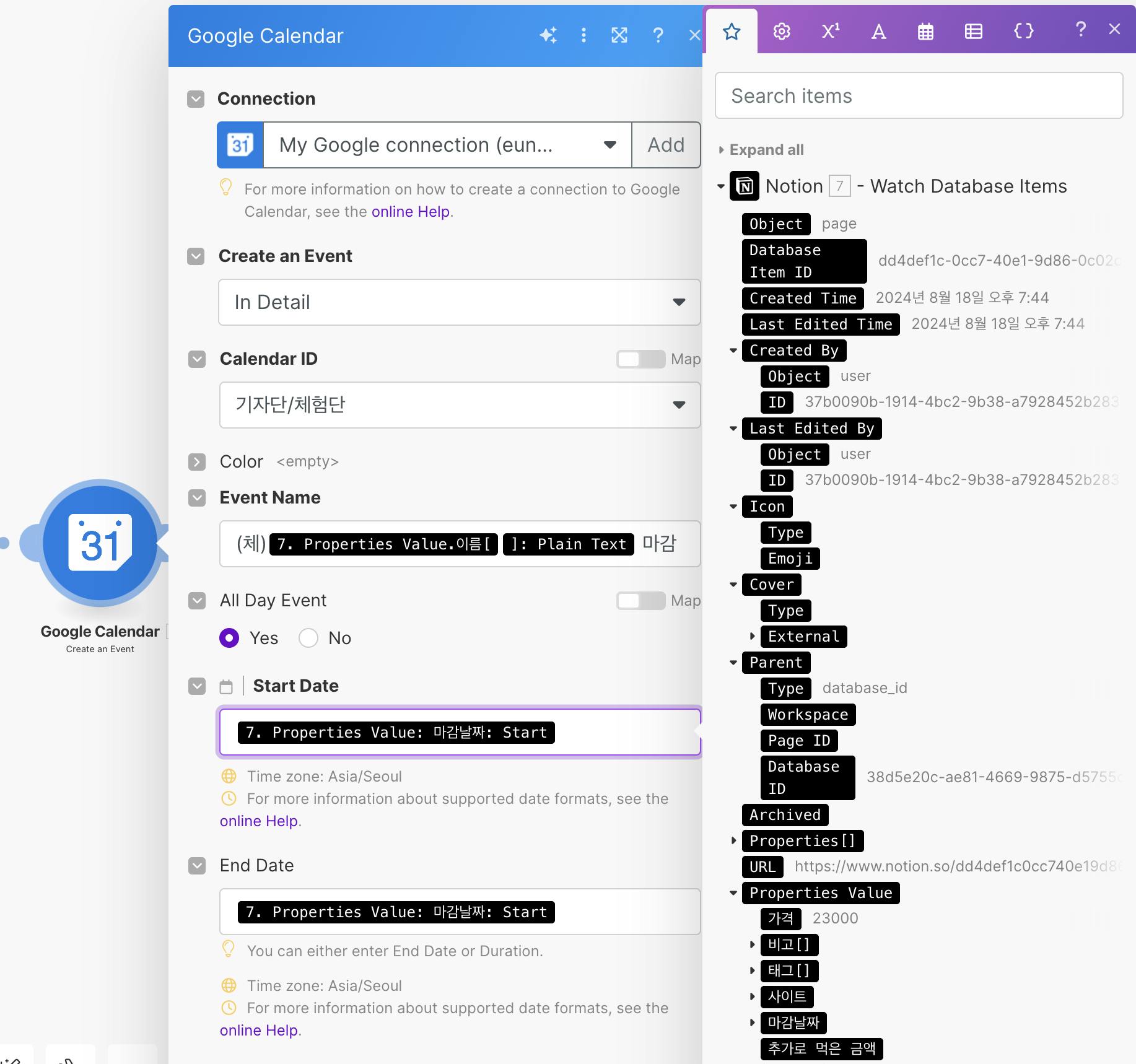1136x1064 pixels.
Task: Select No for All Day Event
Action: (x=308, y=638)
